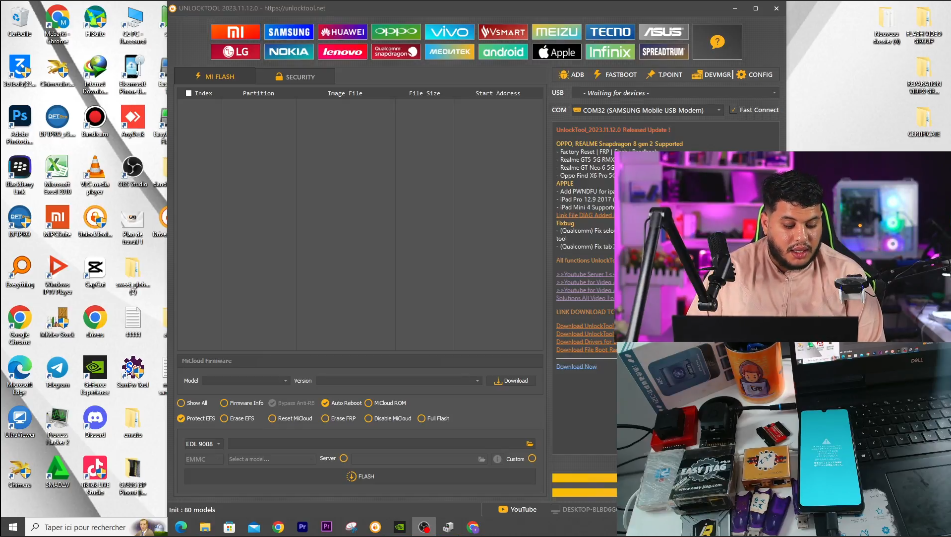Image resolution: width=951 pixels, height=537 pixels.
Task: Select the Spreadtrum brand logo
Action: click(664, 52)
